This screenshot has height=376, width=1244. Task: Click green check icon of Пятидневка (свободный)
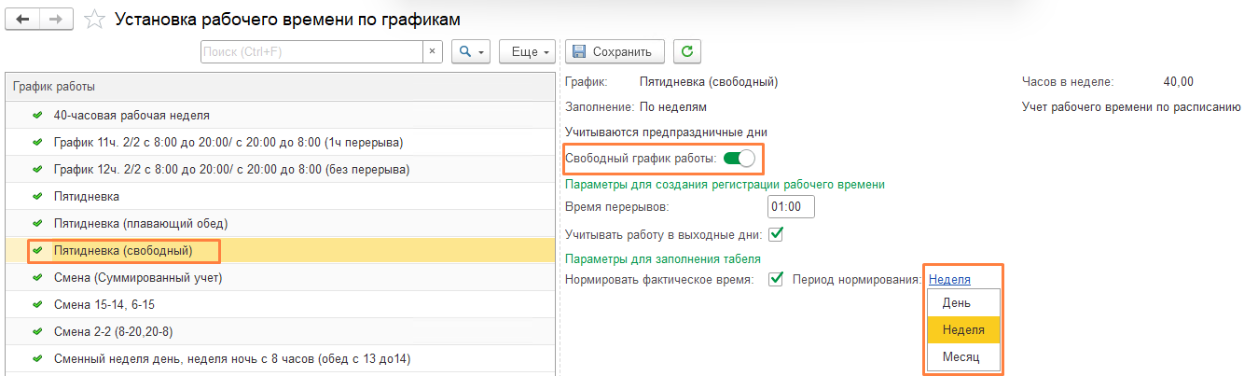tap(37, 250)
